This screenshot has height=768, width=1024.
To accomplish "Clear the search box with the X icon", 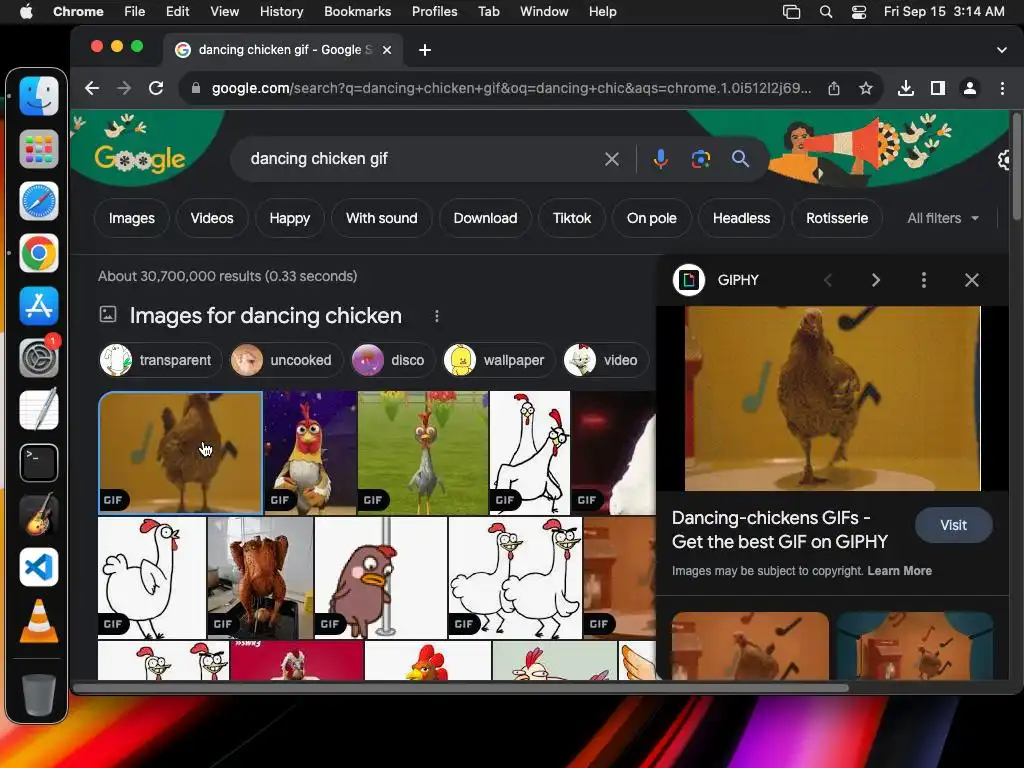I will coord(612,159).
